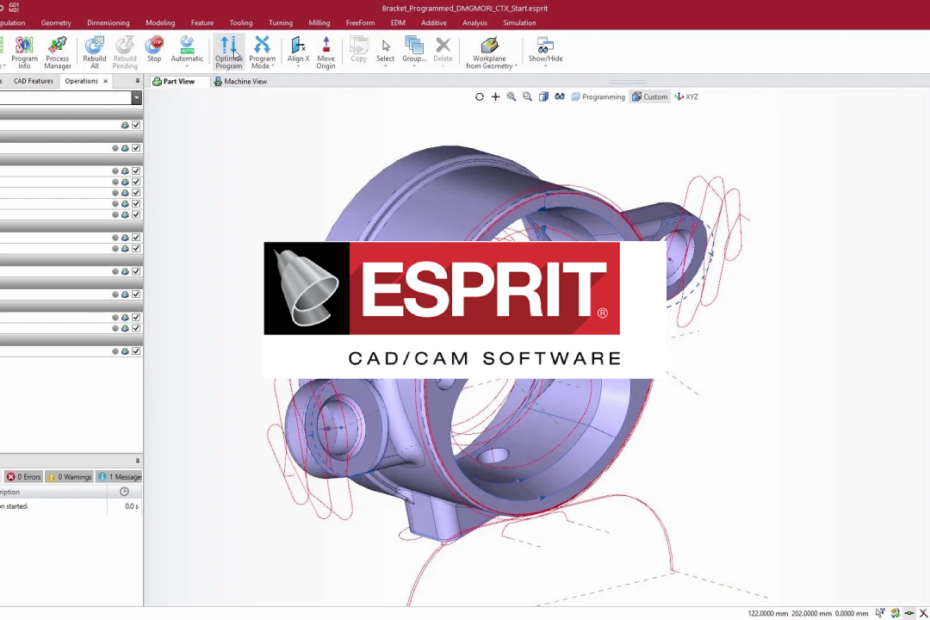Click the X icon at status bar end
Screen dimensions: 930x620
coord(923,613)
